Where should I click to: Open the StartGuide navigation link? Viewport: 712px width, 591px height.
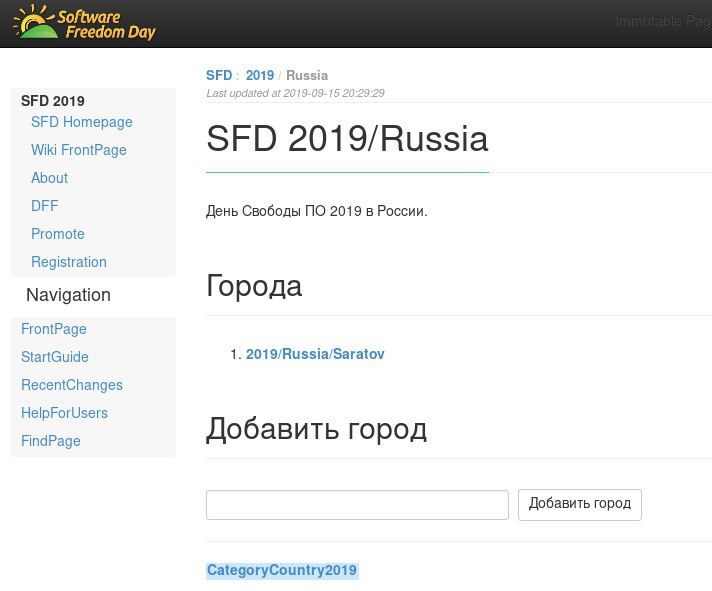54,357
